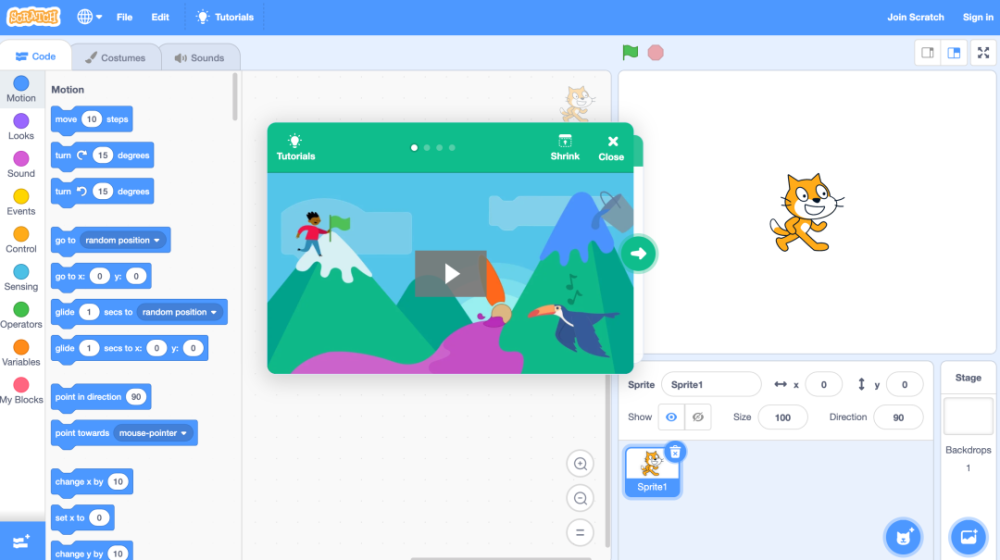The image size is (1000, 560).
Task: Click the green flag to run project
Action: (x=630, y=52)
